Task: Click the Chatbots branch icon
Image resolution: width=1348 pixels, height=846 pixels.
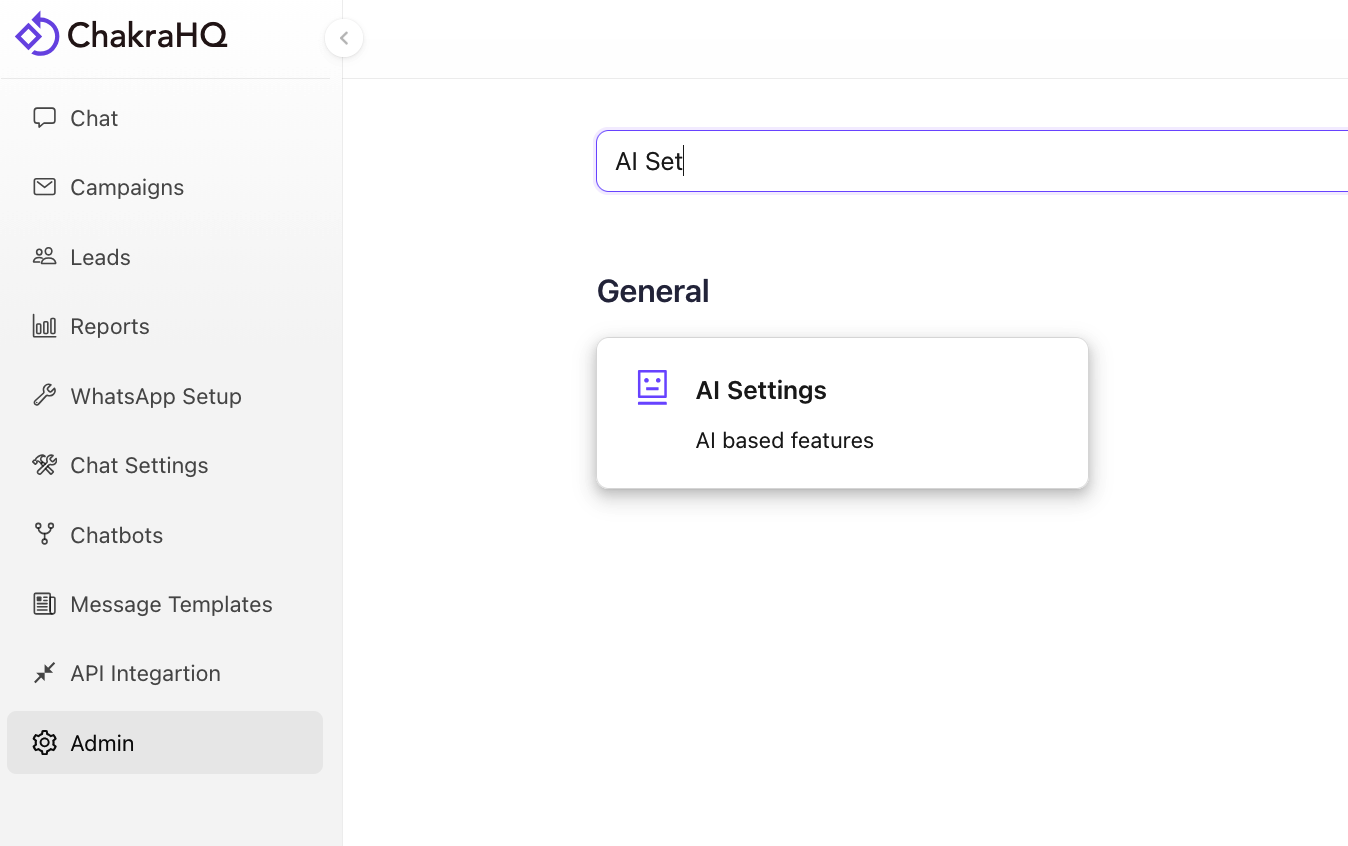Action: coord(44,535)
